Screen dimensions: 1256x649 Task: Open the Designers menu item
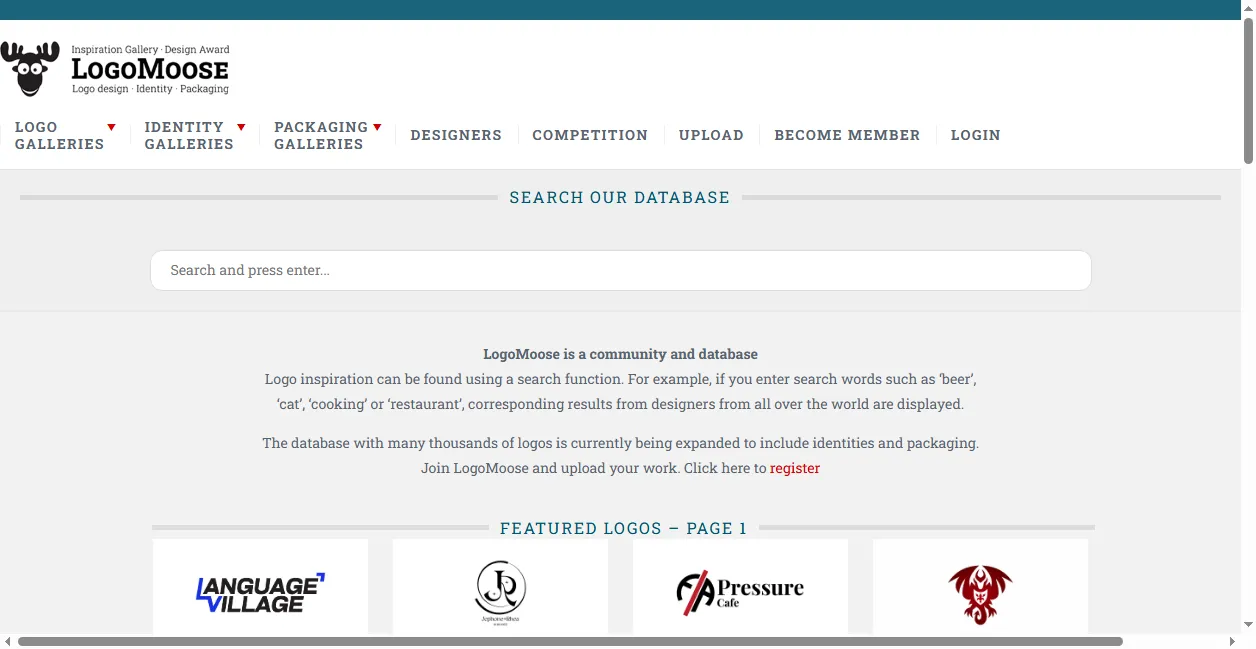click(x=456, y=135)
